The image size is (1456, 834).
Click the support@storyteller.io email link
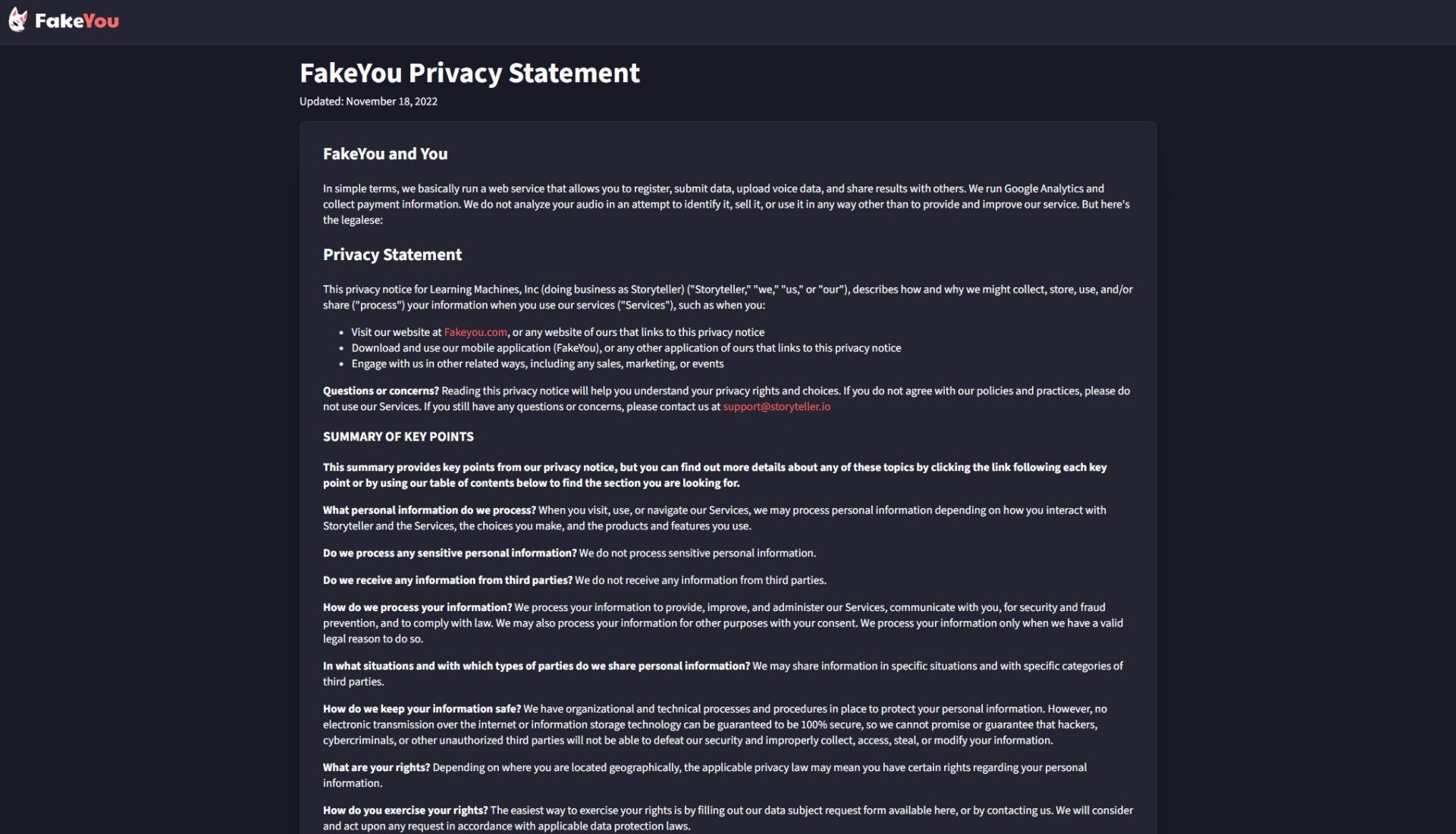tap(776, 406)
